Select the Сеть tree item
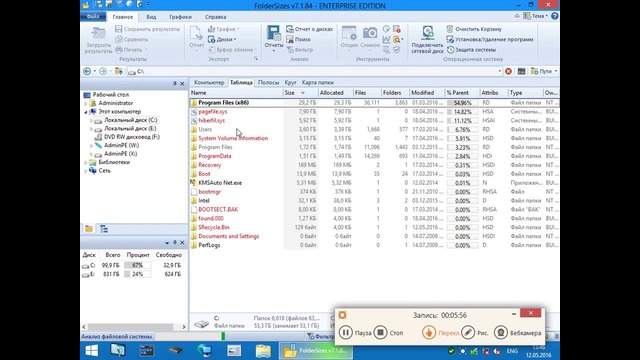The image size is (640, 360). [x=104, y=171]
